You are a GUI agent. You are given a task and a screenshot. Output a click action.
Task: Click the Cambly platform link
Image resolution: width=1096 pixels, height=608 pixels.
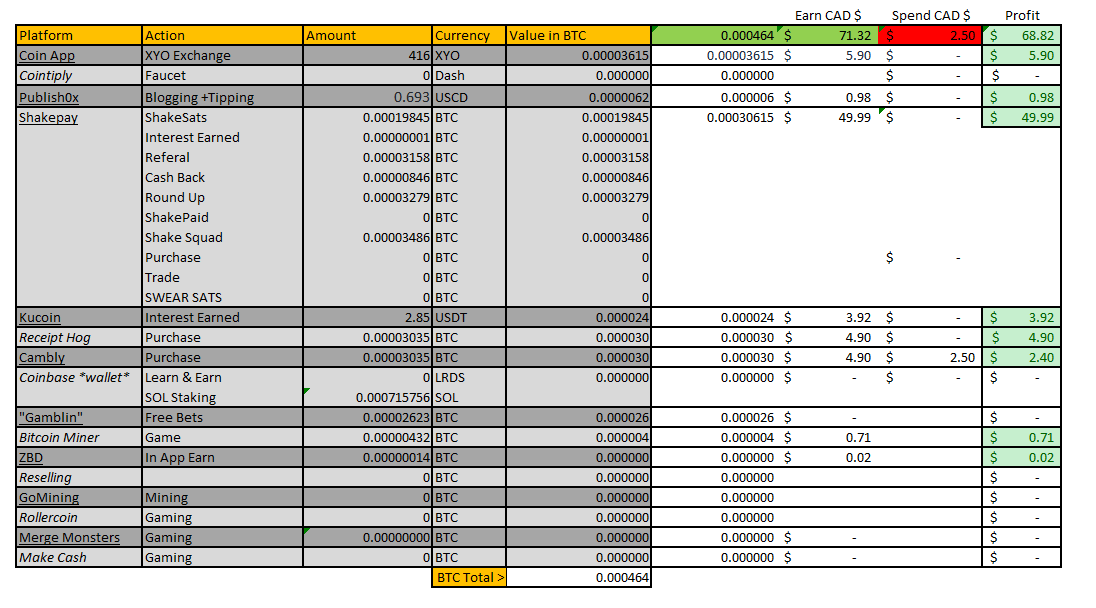coord(42,357)
